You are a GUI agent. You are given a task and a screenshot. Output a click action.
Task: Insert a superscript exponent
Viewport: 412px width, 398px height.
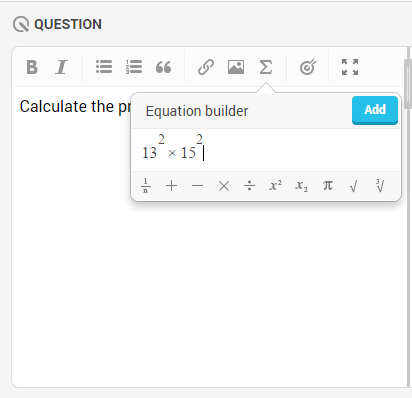tap(276, 185)
